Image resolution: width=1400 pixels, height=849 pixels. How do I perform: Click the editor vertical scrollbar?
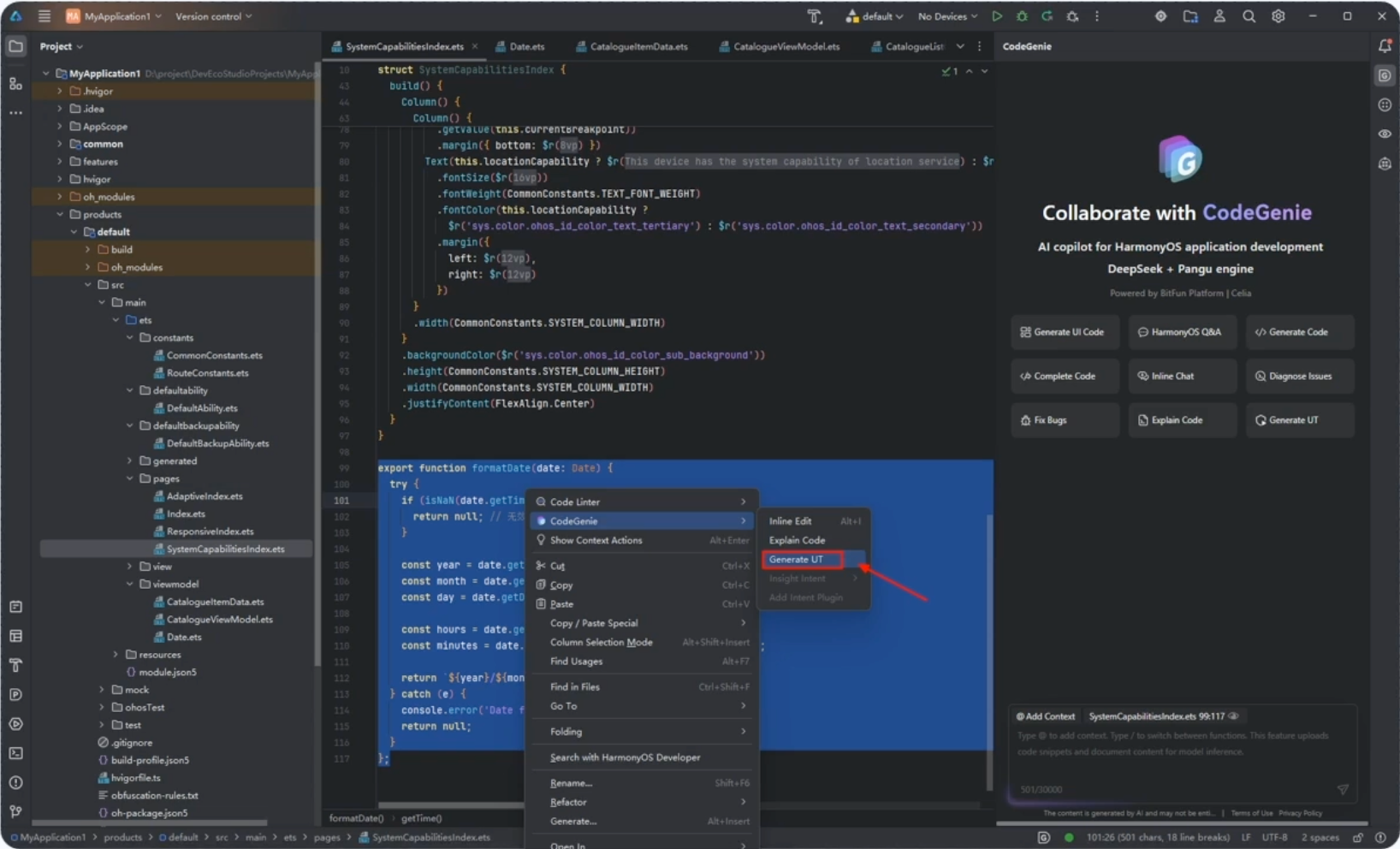tap(989, 652)
